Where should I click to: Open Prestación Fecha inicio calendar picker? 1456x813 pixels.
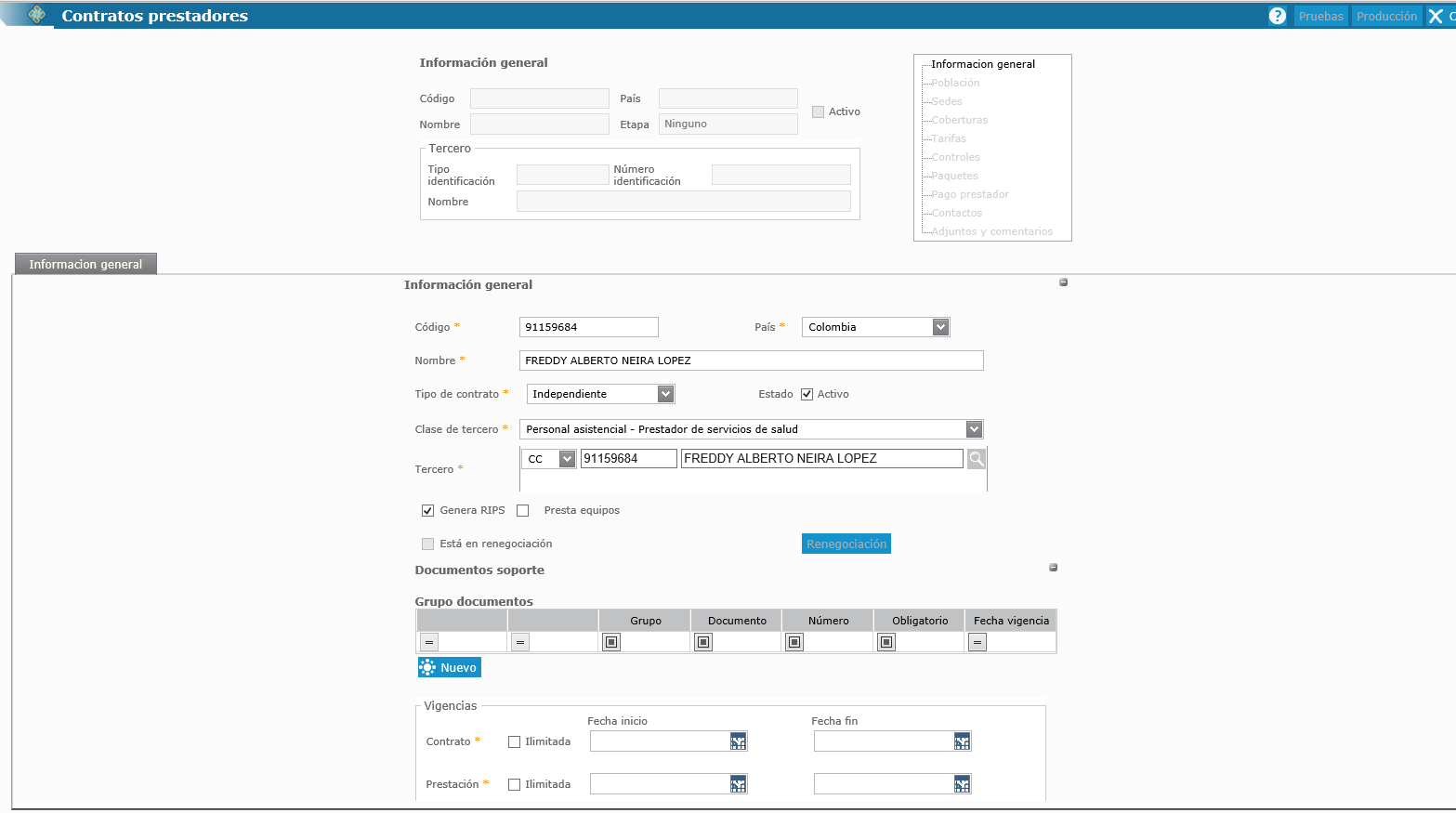click(738, 784)
